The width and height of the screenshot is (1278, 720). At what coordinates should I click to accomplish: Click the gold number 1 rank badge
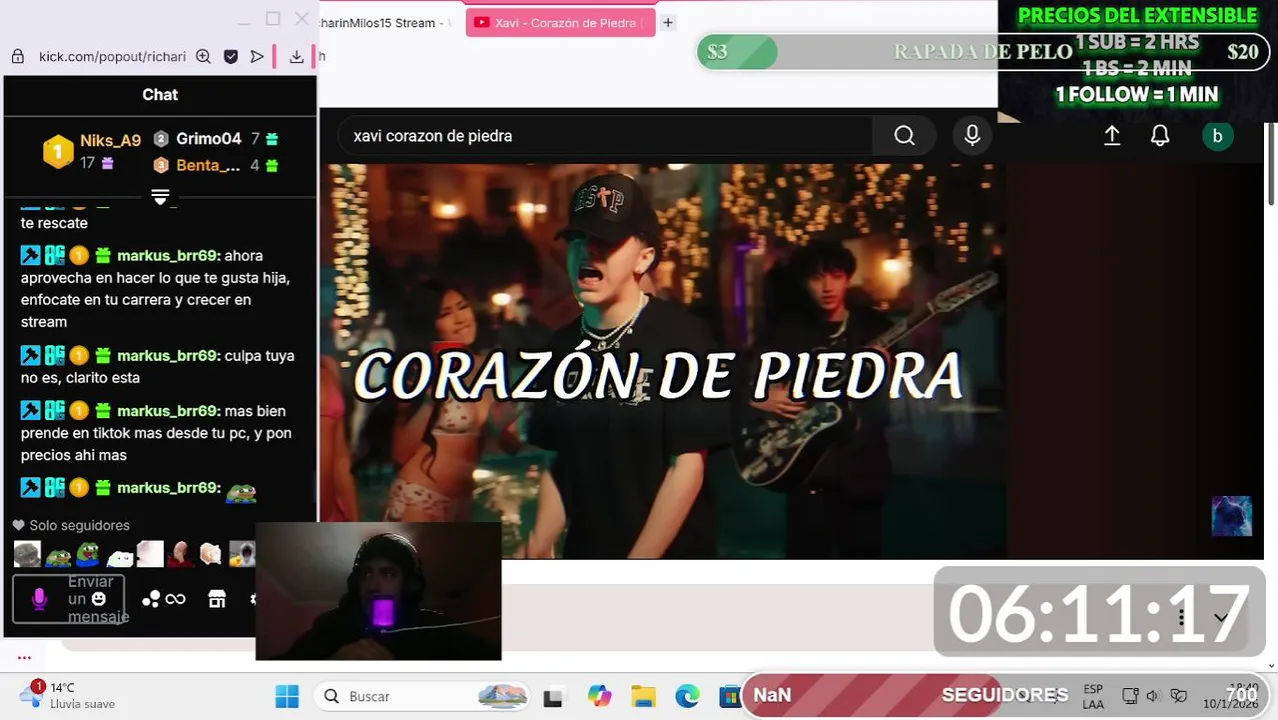(x=58, y=152)
